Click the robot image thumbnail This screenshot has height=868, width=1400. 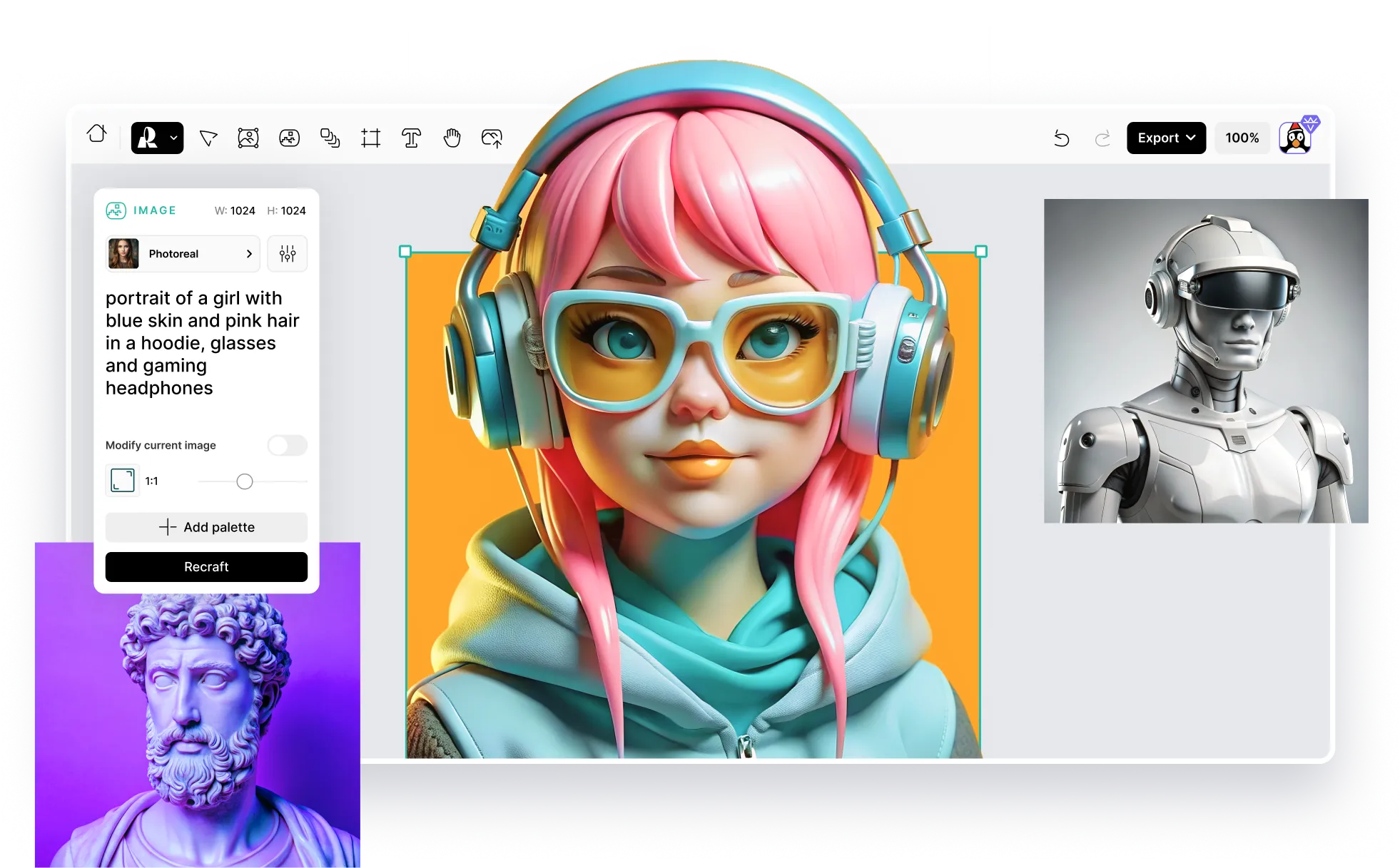coord(1206,361)
